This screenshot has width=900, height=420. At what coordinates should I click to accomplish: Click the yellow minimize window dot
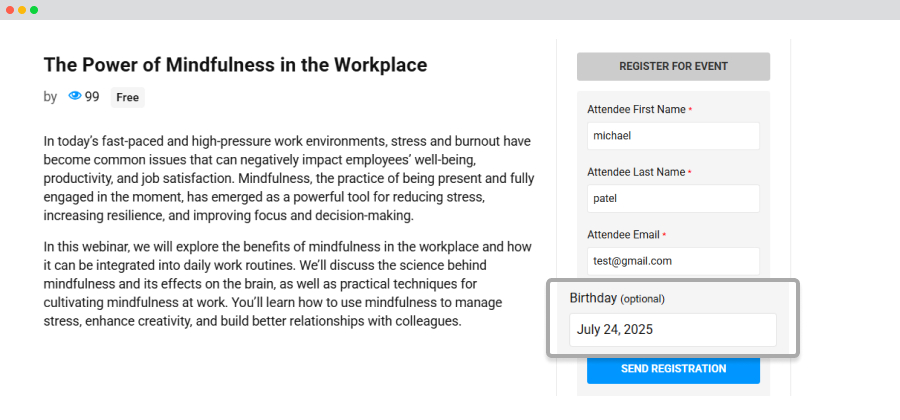pos(22,10)
